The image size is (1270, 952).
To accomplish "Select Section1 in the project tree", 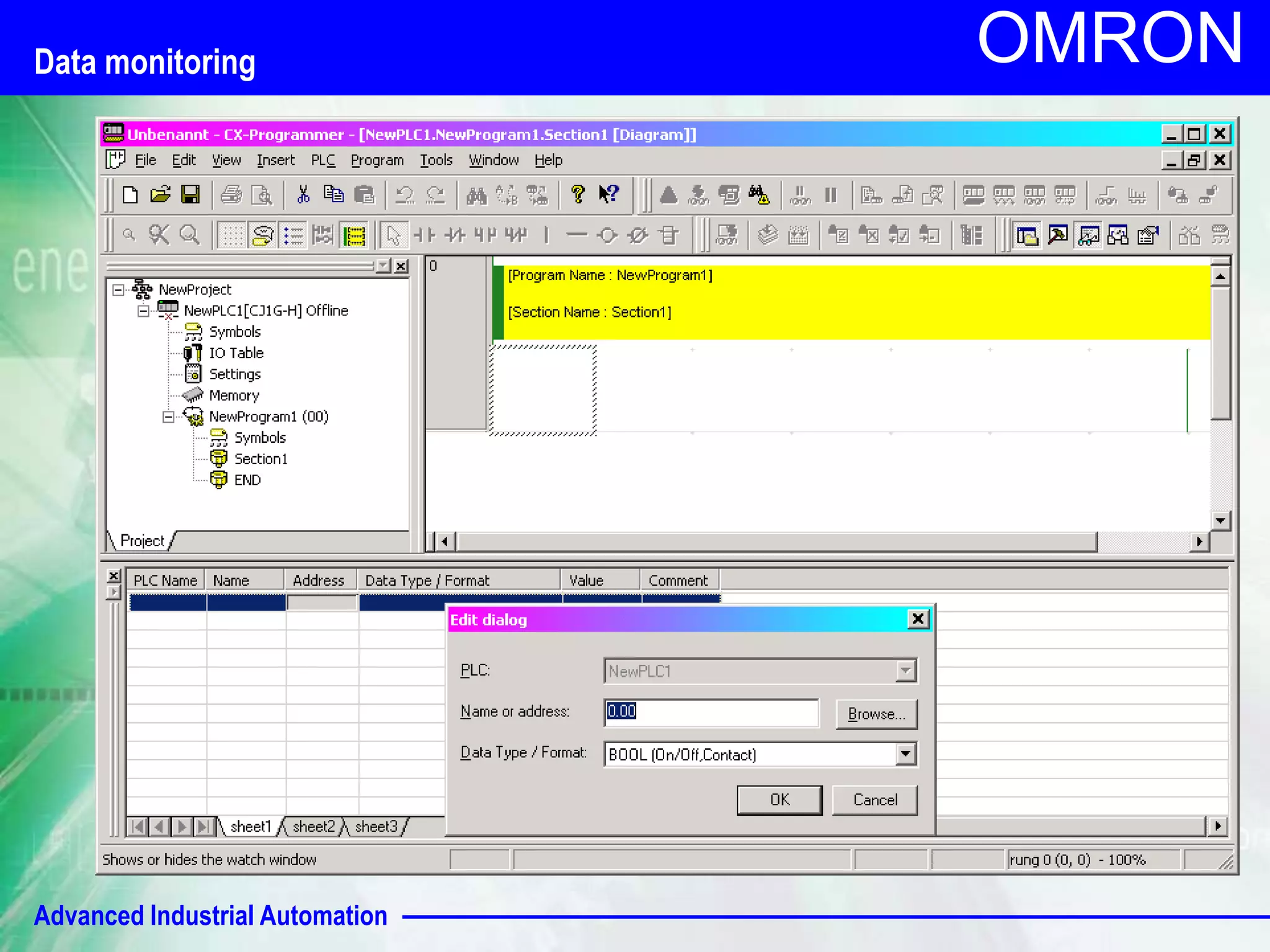I will click(261, 459).
